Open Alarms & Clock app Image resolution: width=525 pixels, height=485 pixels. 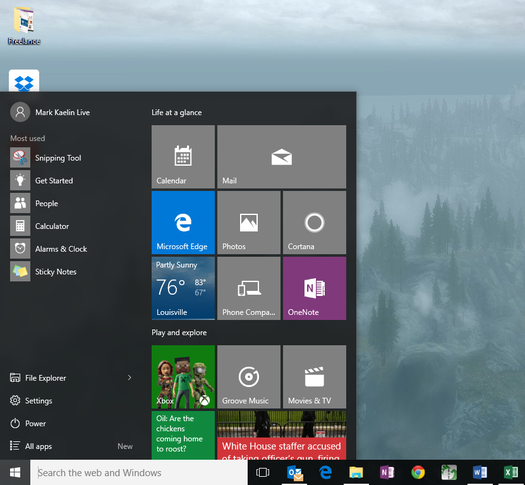coord(72,249)
